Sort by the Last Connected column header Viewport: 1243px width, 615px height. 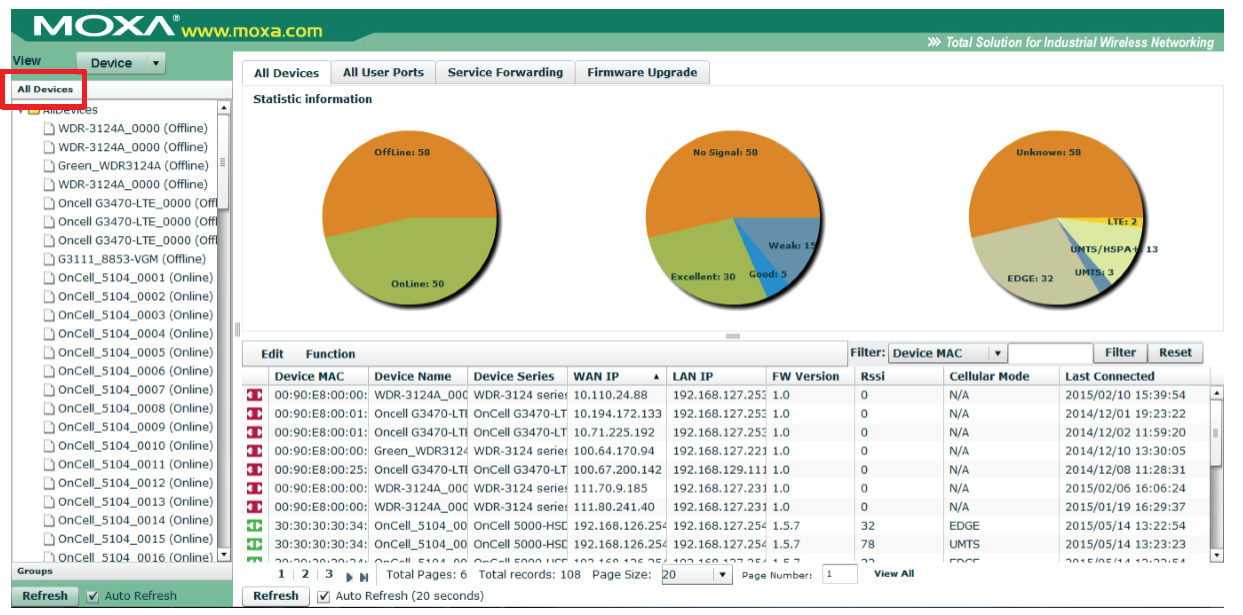1135,377
